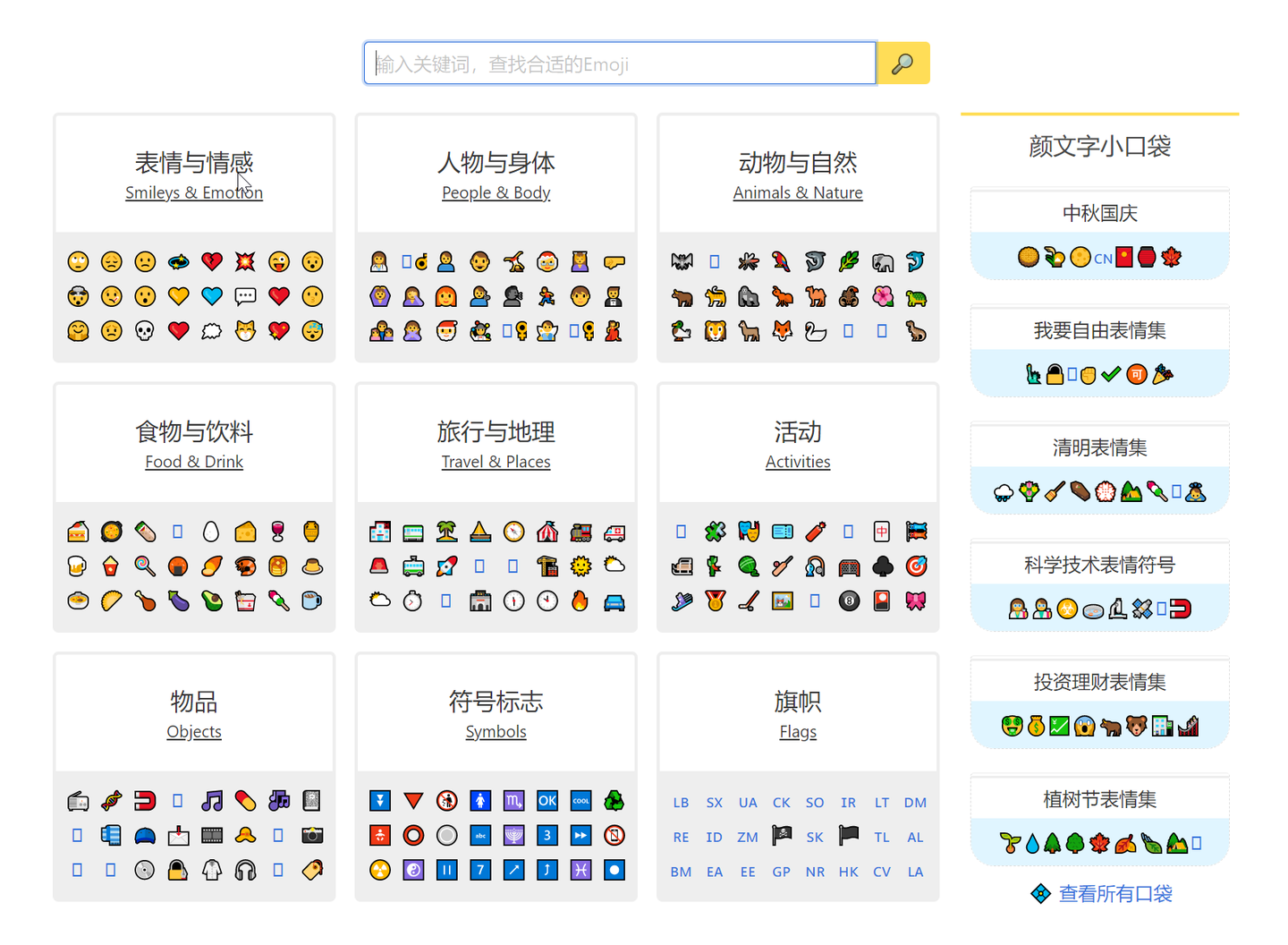The image size is (1288, 945).
Task: Click the cheese wedge emoji
Action: click(x=245, y=531)
